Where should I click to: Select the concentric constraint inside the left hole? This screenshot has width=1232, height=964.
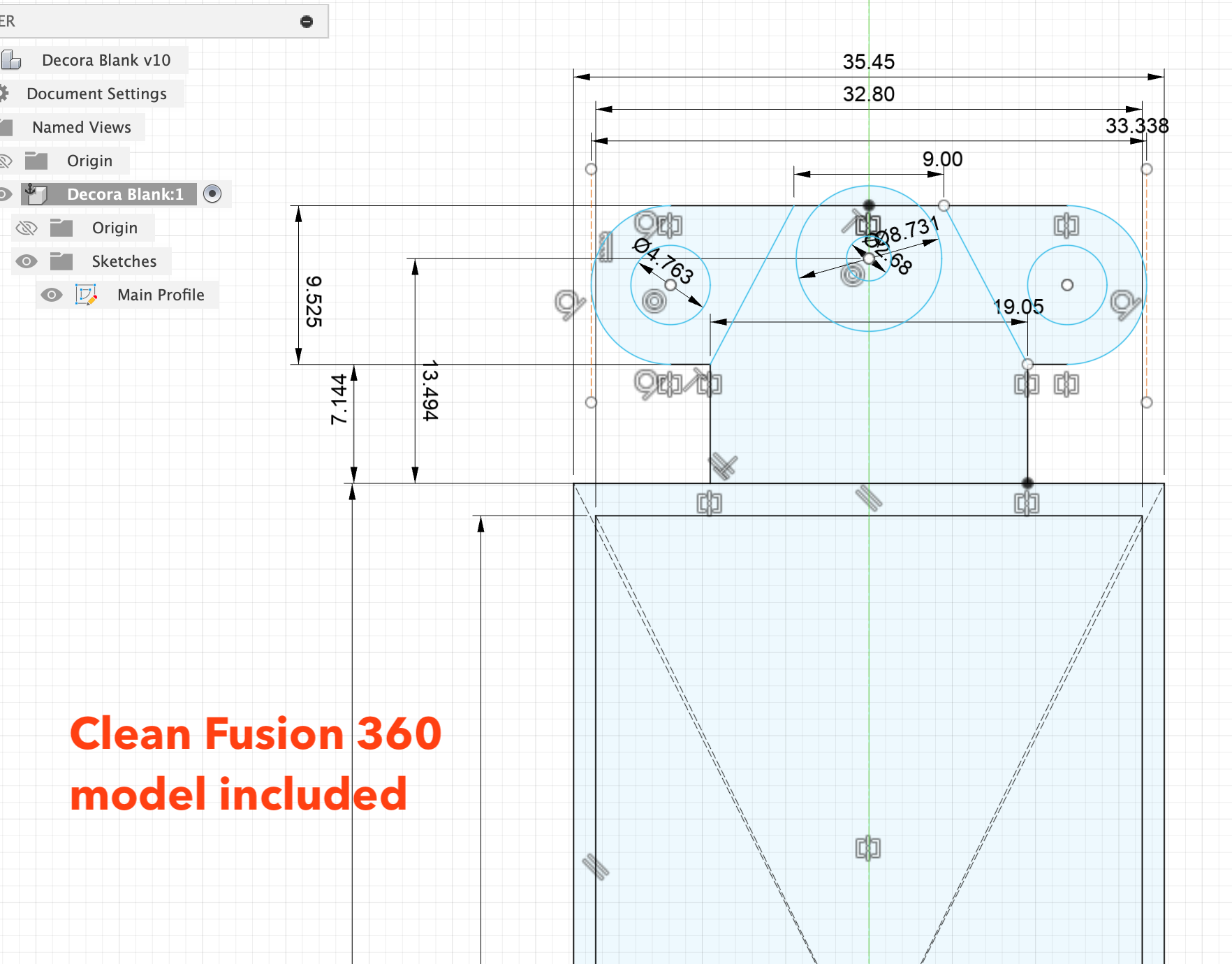tap(654, 301)
